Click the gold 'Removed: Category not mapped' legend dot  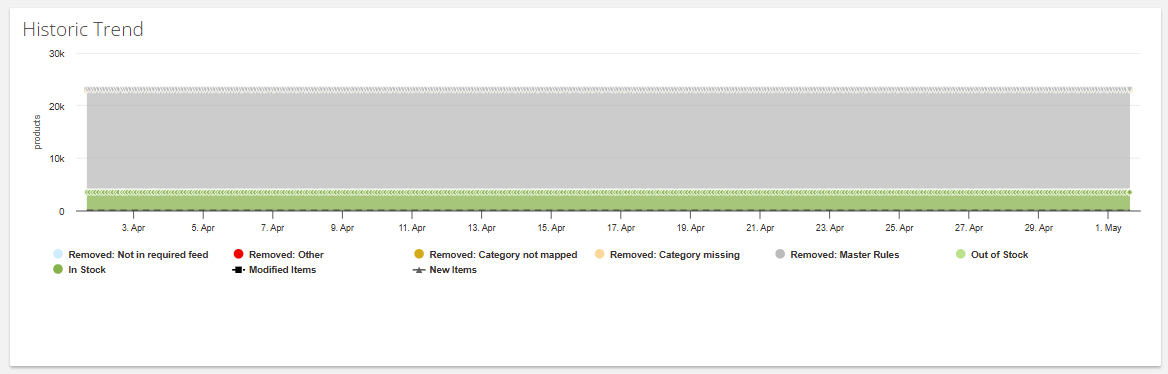(x=419, y=255)
